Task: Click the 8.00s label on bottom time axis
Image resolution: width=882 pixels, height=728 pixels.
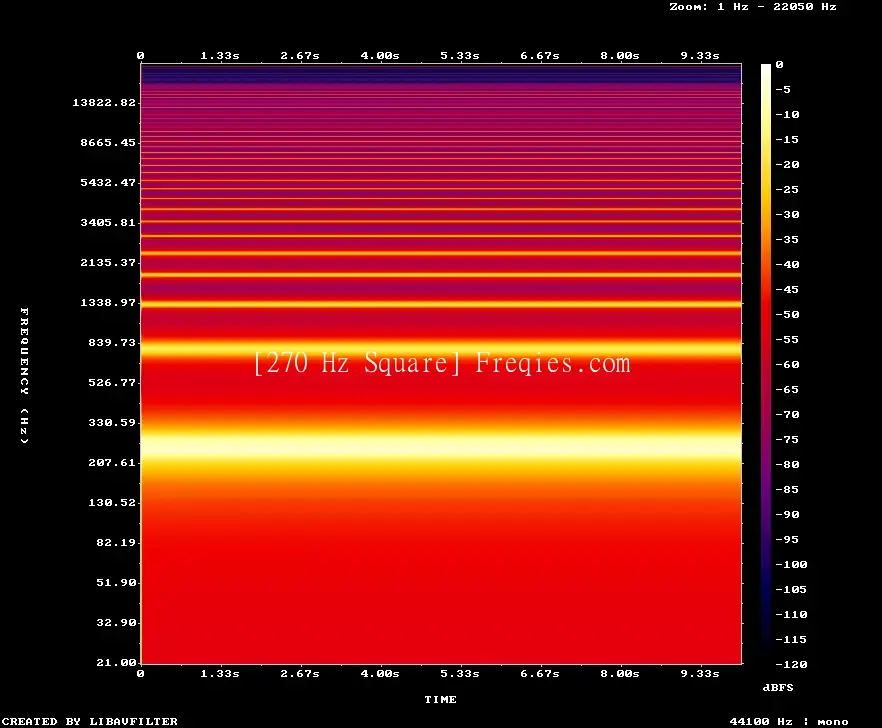Action: tap(619, 673)
